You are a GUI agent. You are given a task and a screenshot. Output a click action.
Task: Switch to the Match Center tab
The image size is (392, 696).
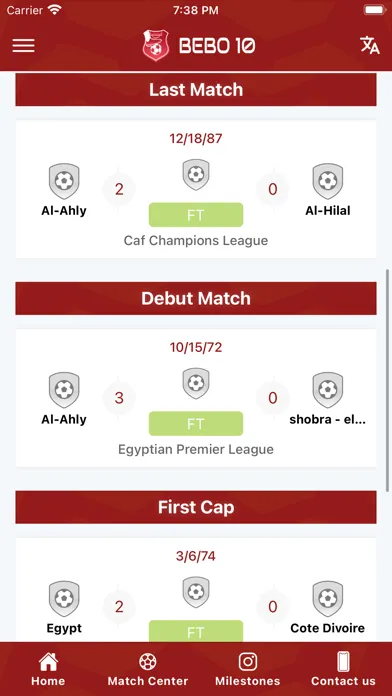tap(148, 669)
